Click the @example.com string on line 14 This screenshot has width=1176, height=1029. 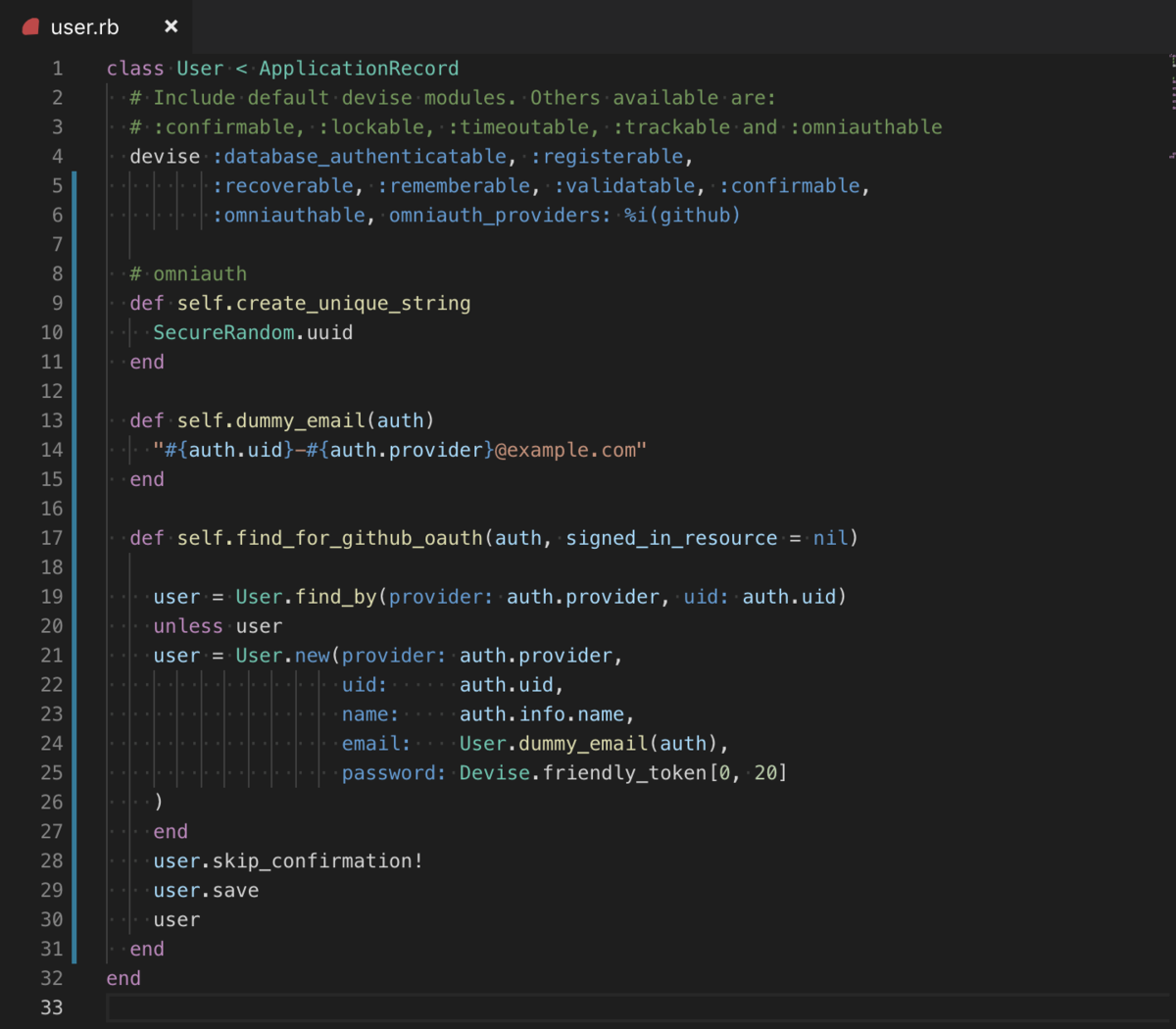[565, 450]
